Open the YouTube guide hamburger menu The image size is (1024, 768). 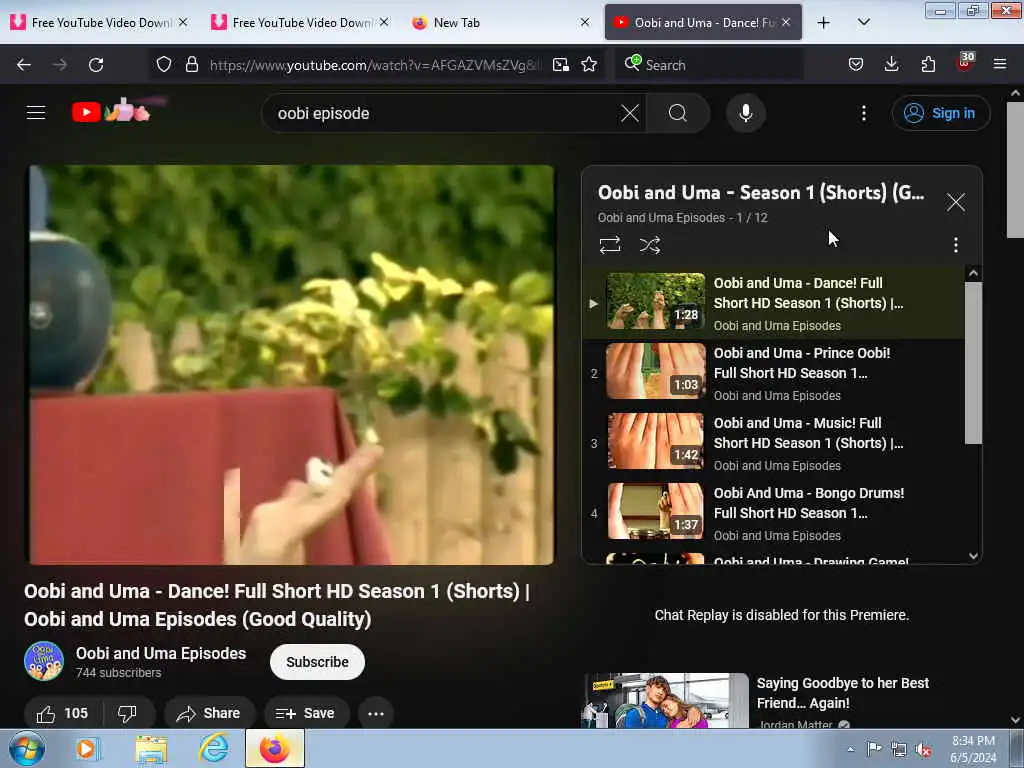pyautogui.click(x=36, y=113)
